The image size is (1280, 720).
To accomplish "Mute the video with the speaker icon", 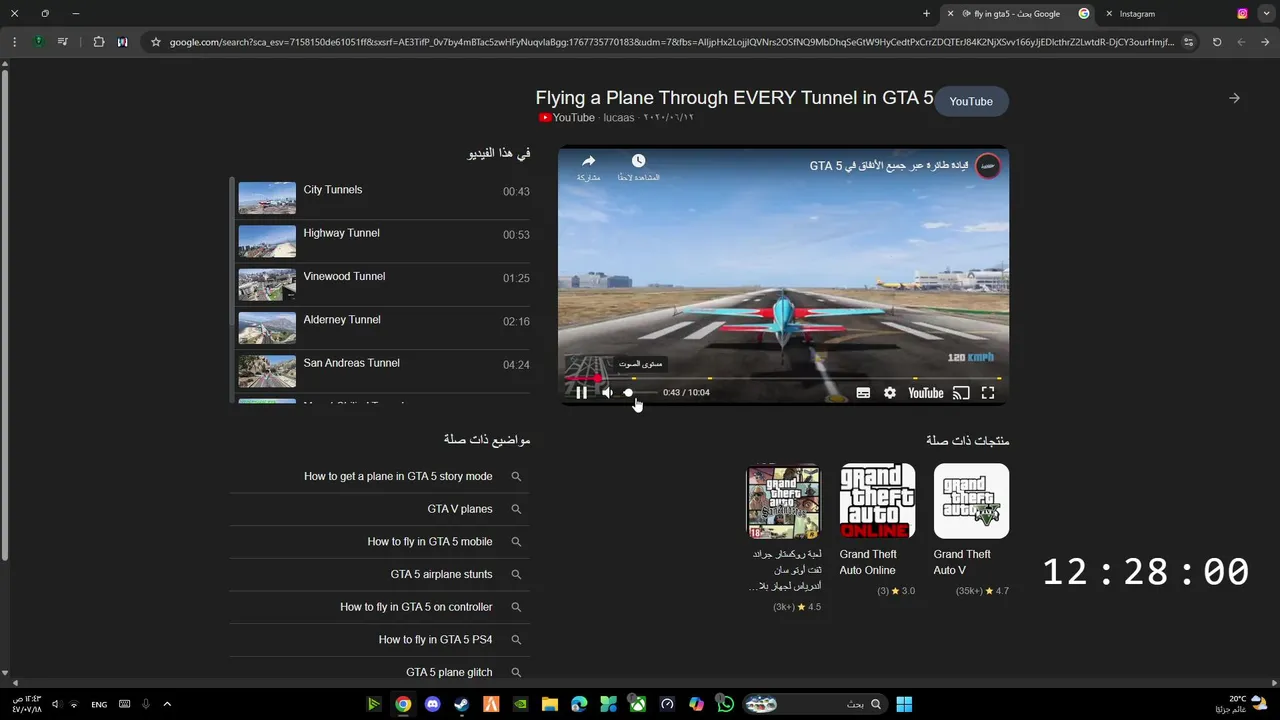I will [607, 393].
